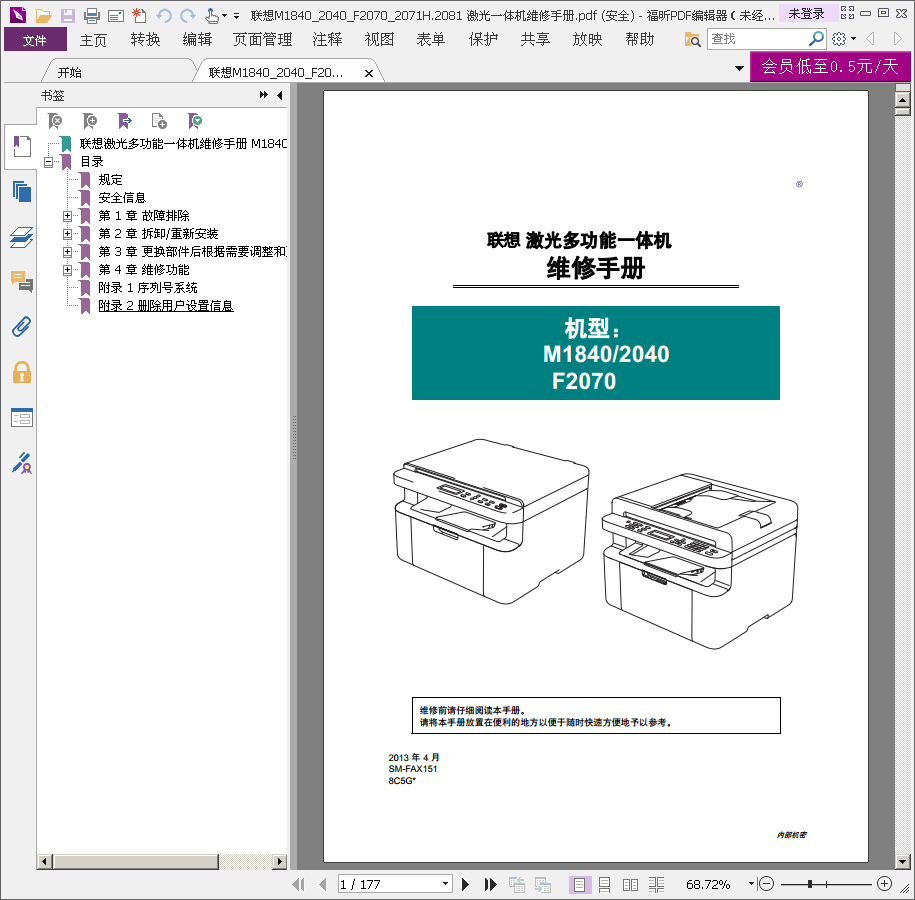Screen dimensions: 915x900
Task: Collapse the 目录 bookmark tree node
Action: [48, 162]
